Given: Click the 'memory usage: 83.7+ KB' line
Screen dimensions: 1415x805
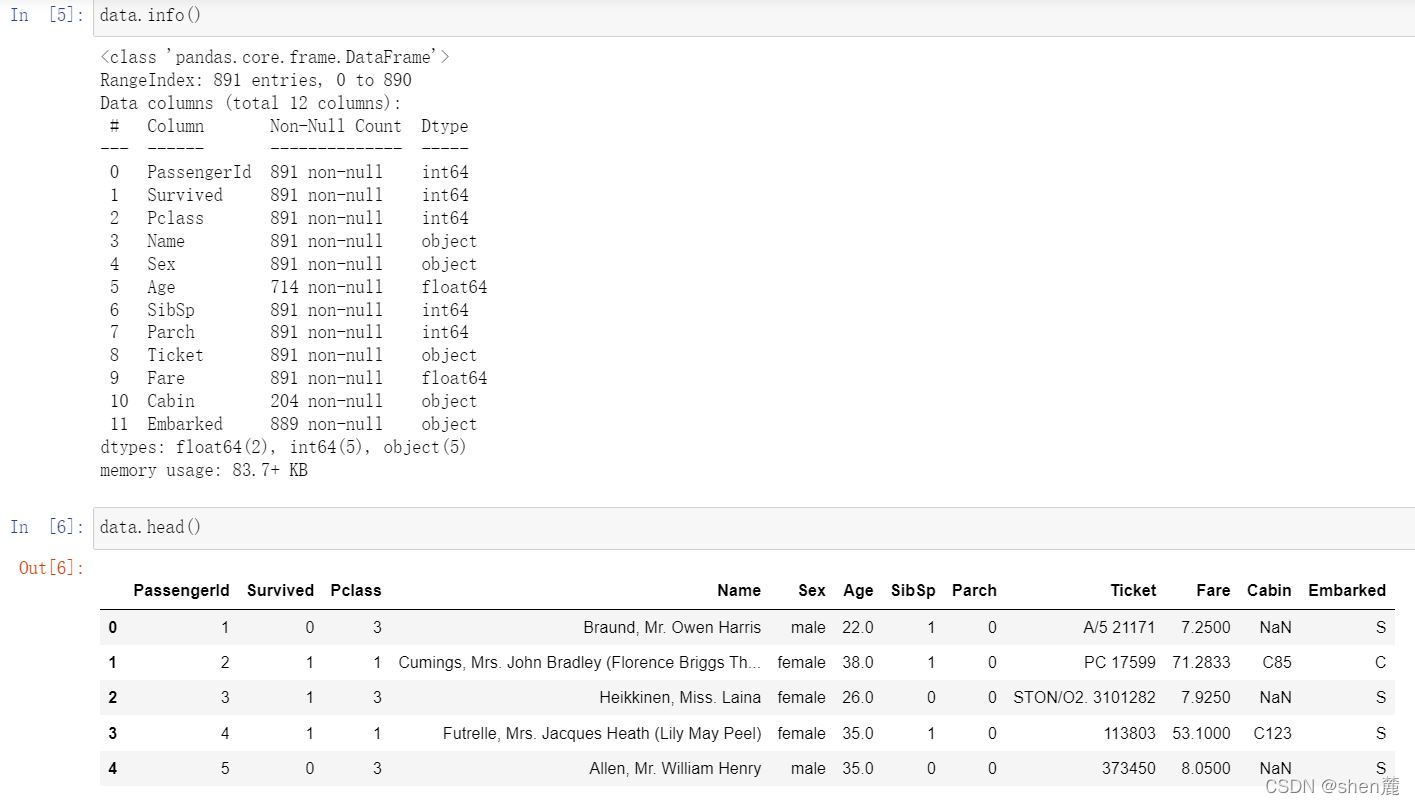Looking at the screenshot, I should [204, 470].
